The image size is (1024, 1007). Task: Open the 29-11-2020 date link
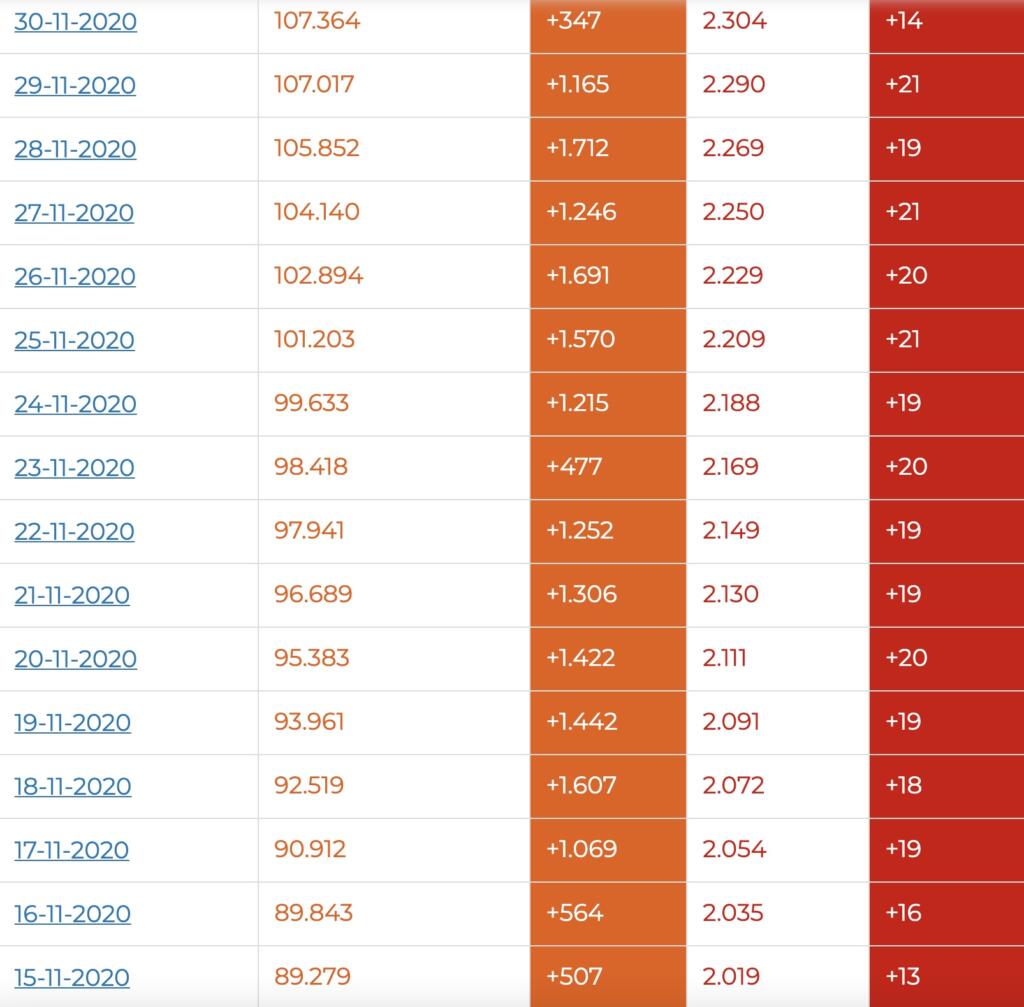pyautogui.click(x=75, y=85)
